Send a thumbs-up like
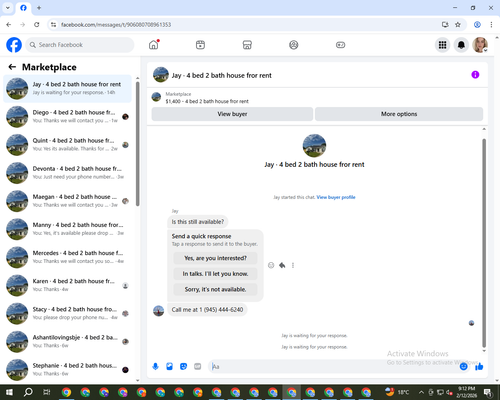Viewport: 500px width, 400px height. [479, 367]
